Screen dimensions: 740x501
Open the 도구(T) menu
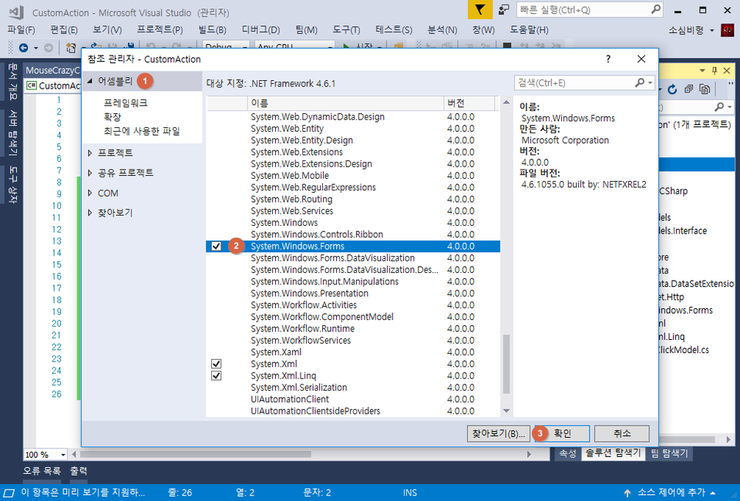pos(346,30)
